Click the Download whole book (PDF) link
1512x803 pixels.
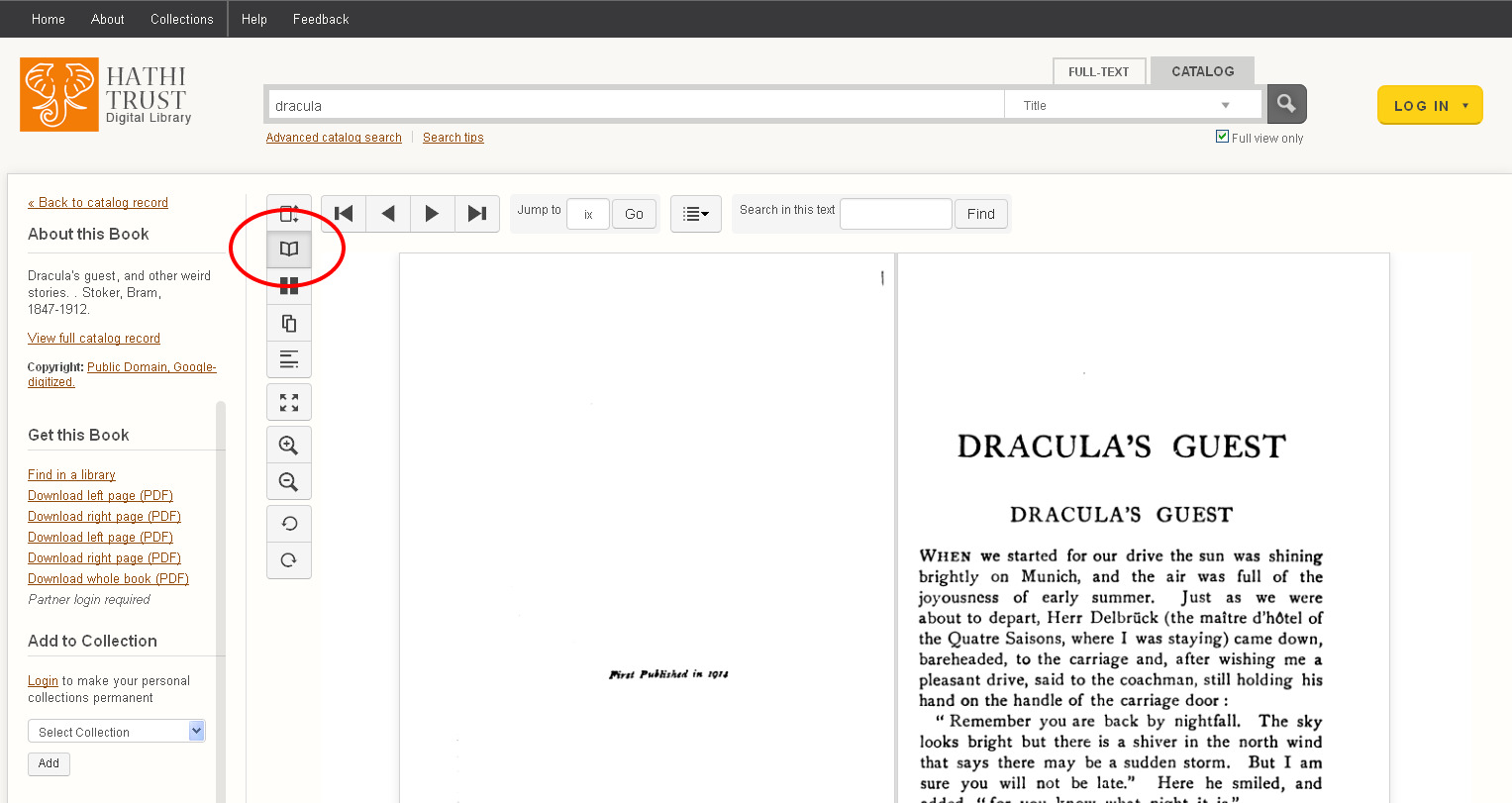[108, 579]
